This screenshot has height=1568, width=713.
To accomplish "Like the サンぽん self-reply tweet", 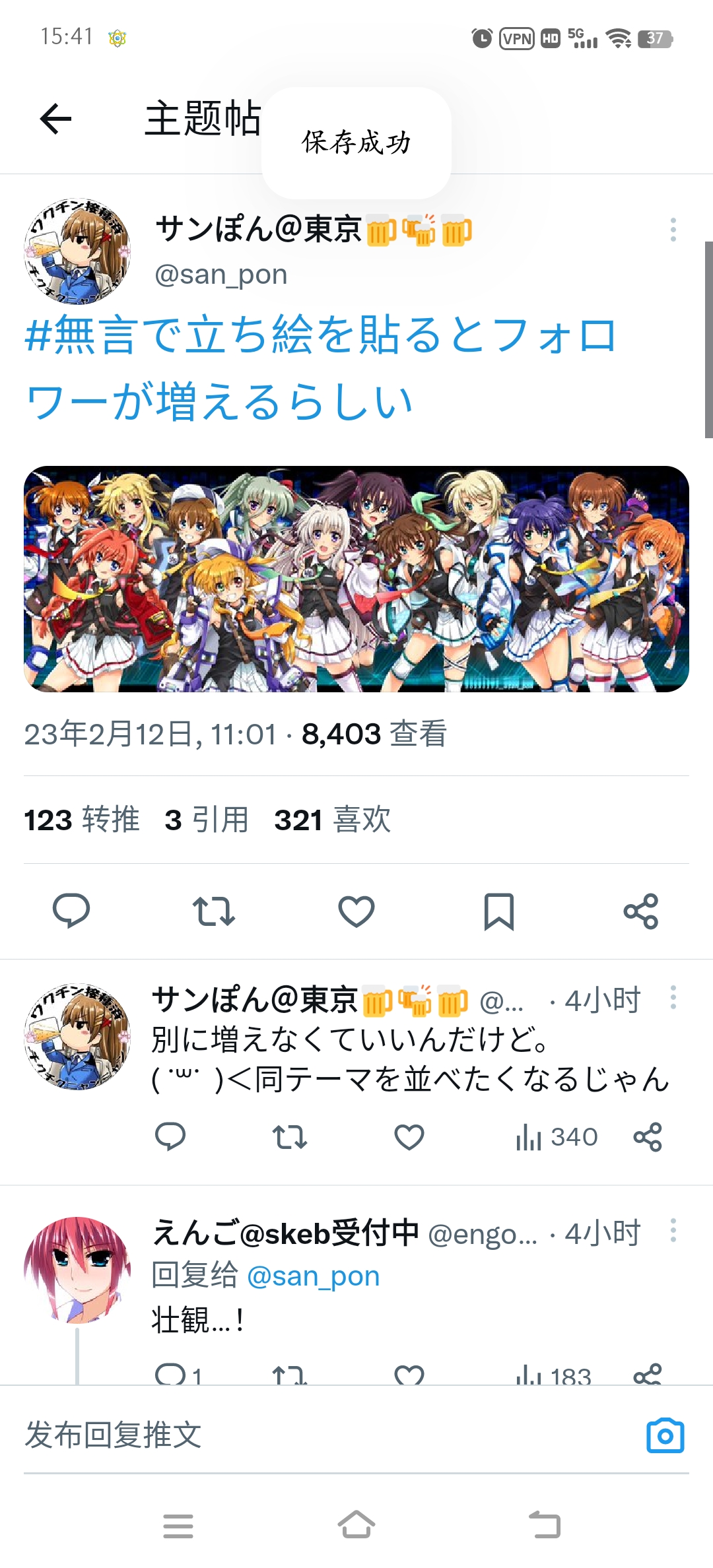I will click(x=409, y=1136).
